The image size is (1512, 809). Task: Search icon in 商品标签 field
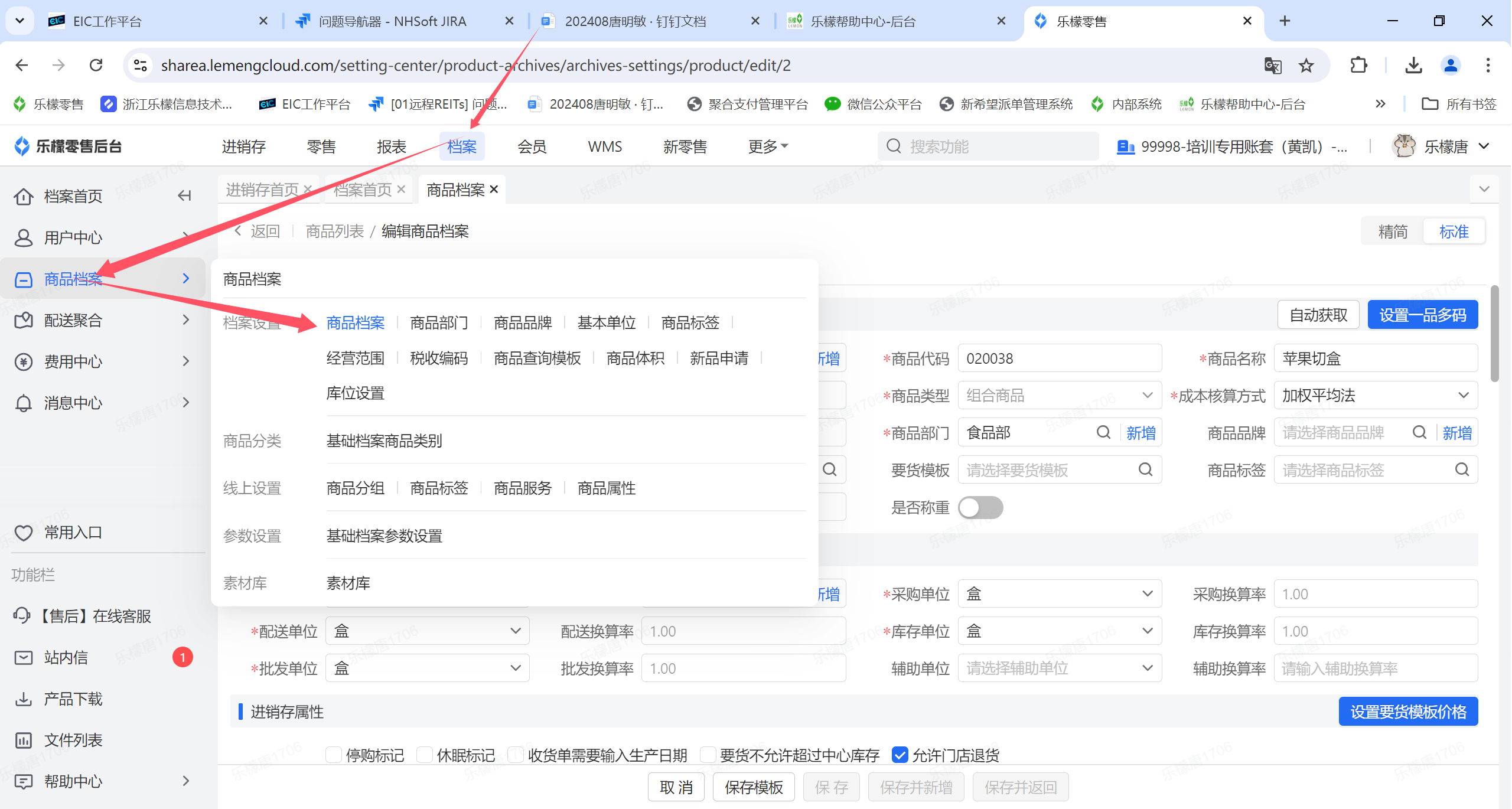point(1462,470)
